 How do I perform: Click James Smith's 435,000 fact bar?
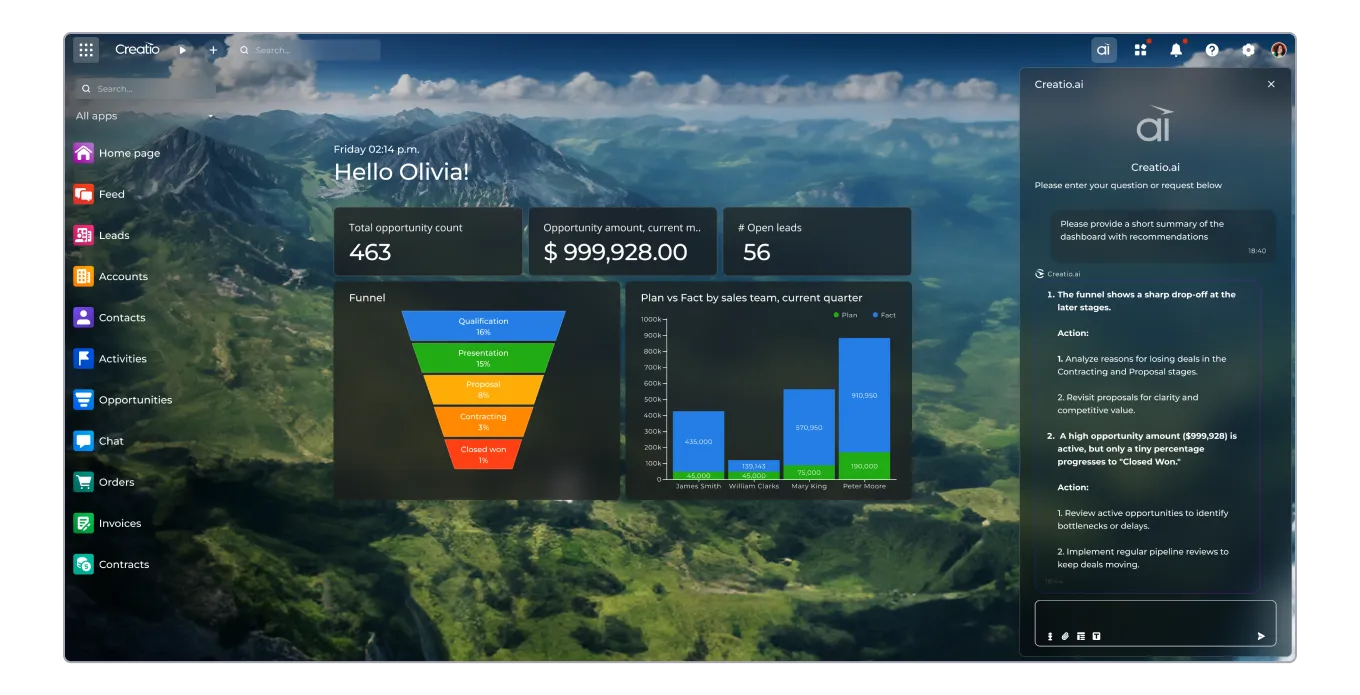point(698,441)
